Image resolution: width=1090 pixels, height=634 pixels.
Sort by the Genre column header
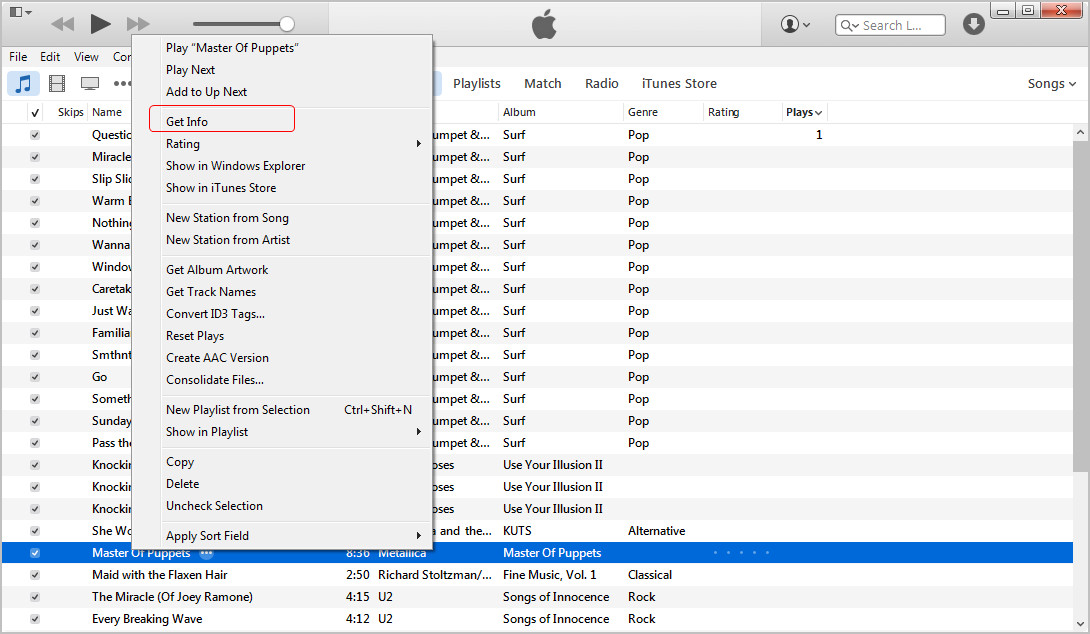[643, 112]
